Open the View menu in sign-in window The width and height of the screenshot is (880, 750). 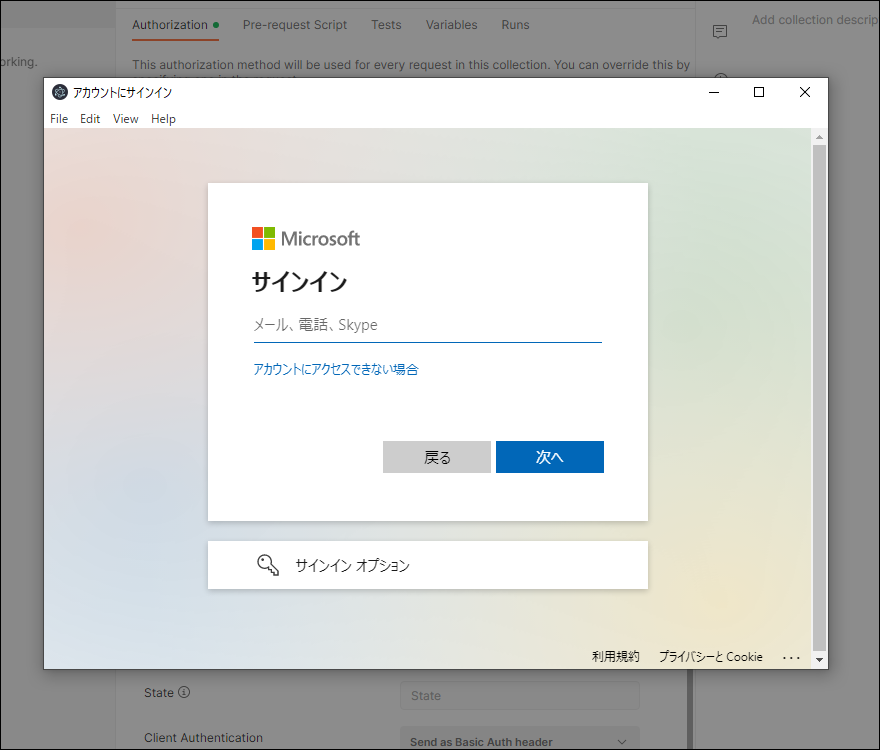pos(126,119)
